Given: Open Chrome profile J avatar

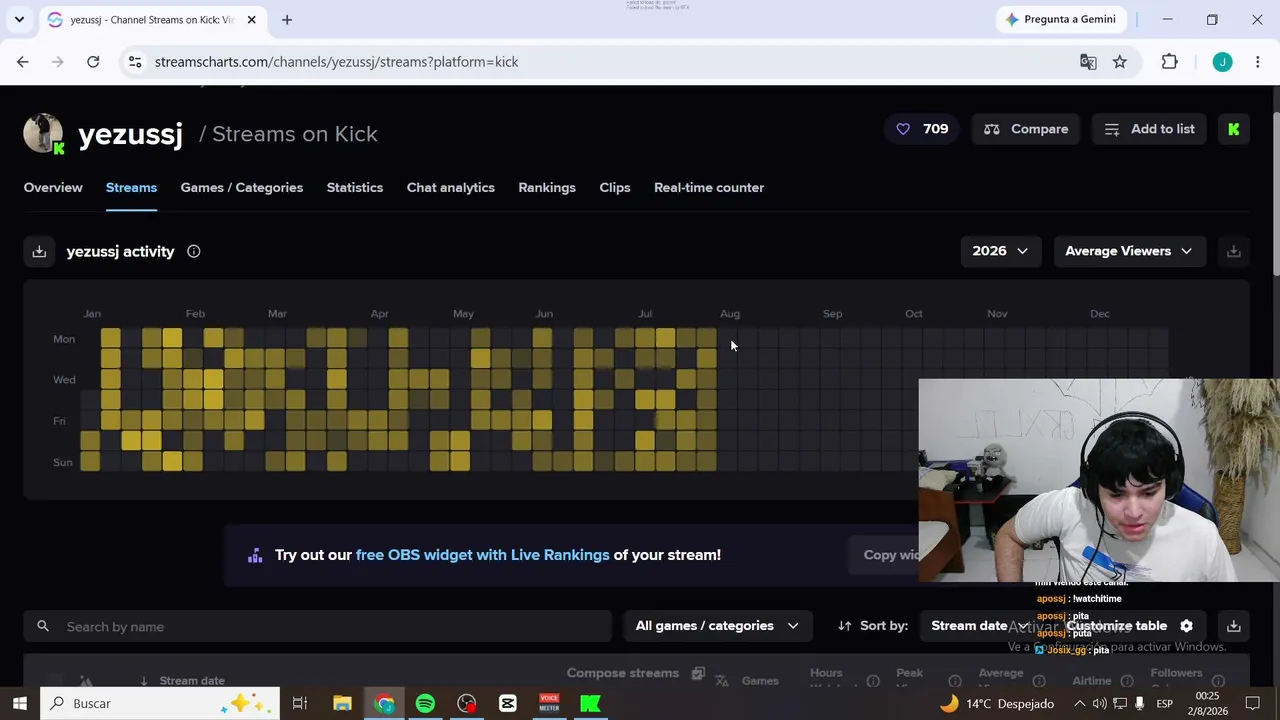Looking at the screenshot, I should click(x=1222, y=62).
